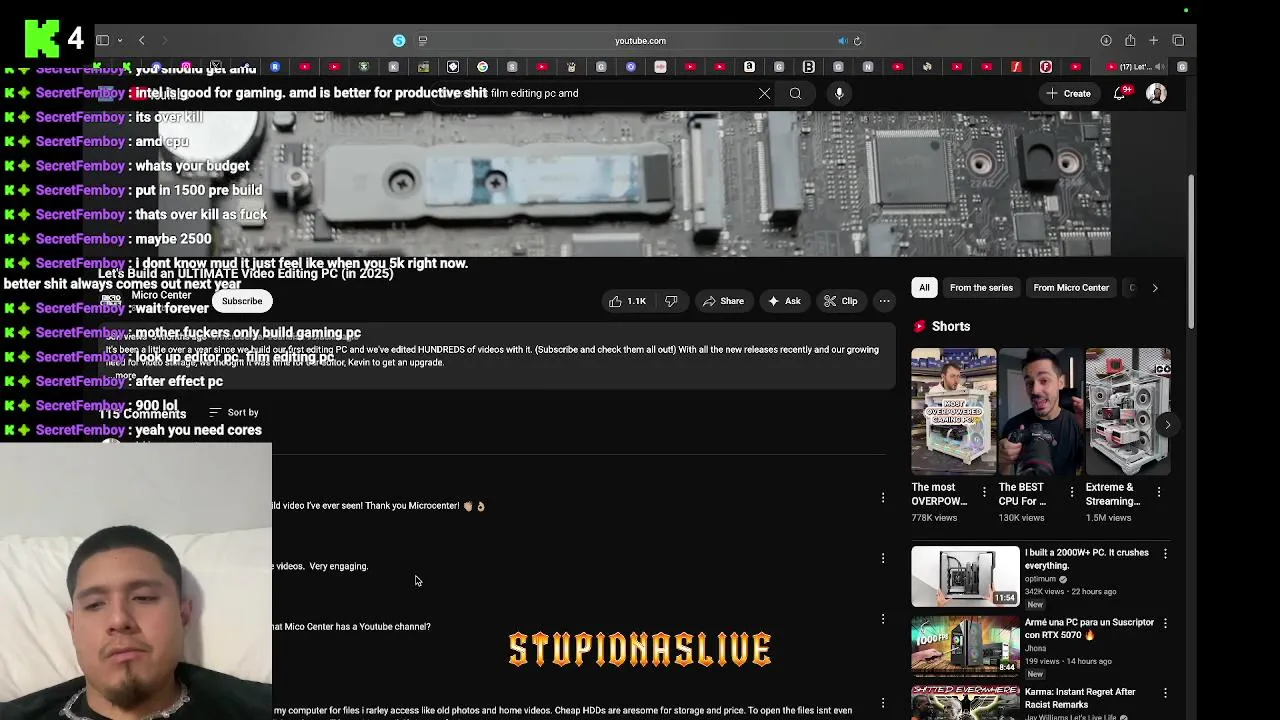Open the Shorts section heading
This screenshot has height=720, width=1280.
click(951, 326)
